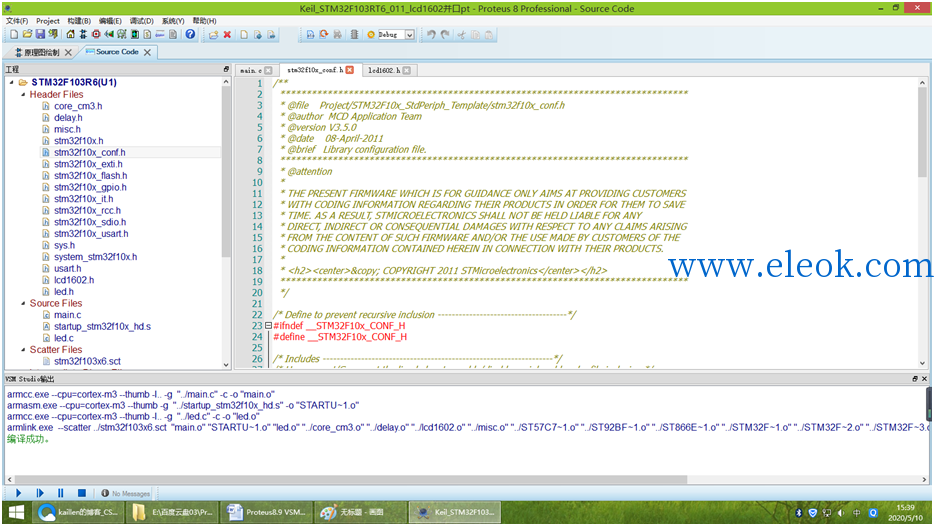Click the Build Project toolbar icon

pyautogui.click(x=310, y=35)
